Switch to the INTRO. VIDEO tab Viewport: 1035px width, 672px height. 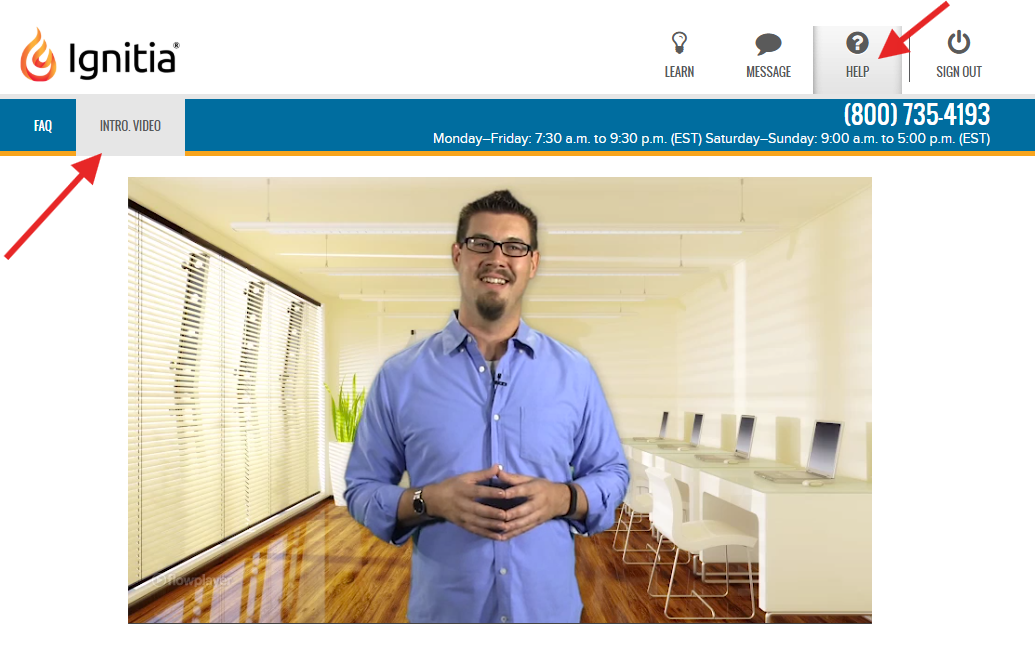click(x=131, y=125)
